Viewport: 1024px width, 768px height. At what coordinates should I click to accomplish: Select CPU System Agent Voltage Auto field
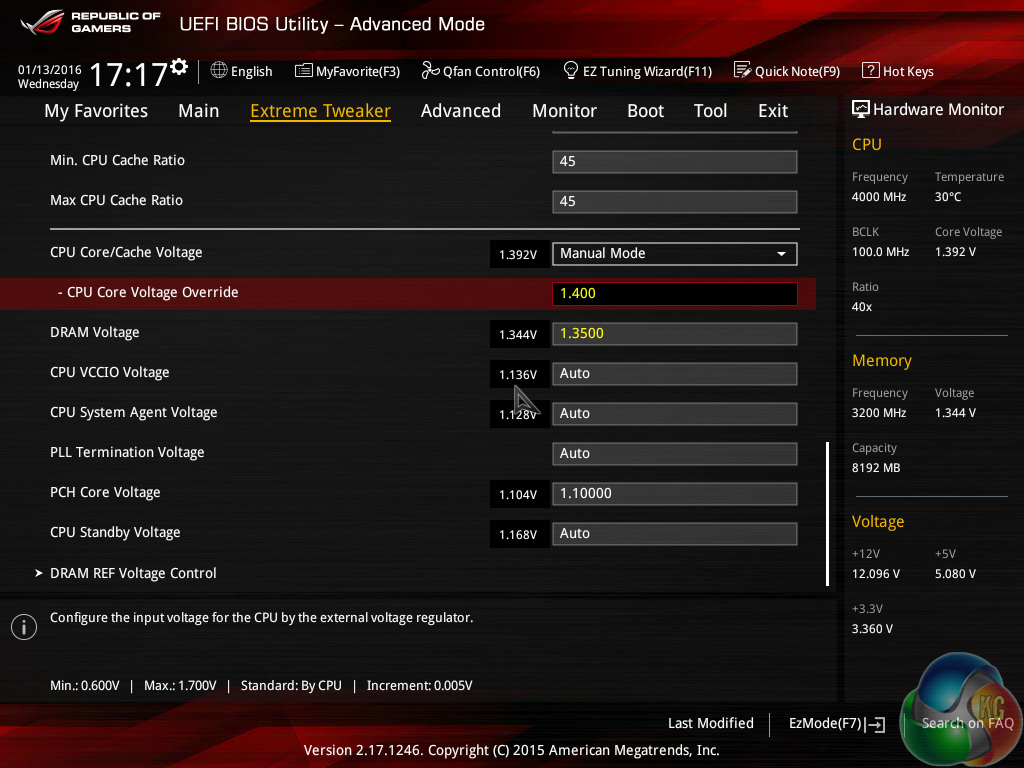(x=675, y=413)
